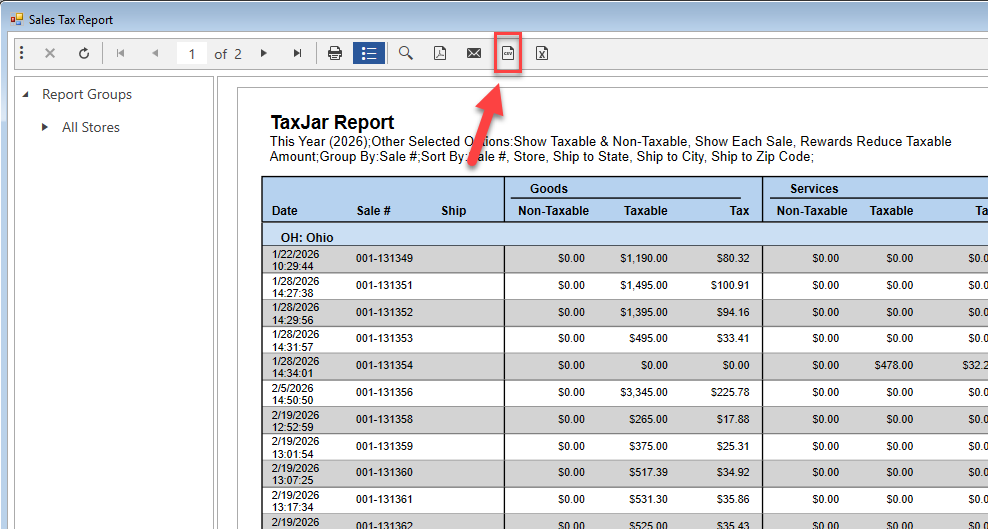Jump to the last report page
The width and height of the screenshot is (988, 529).
tap(297, 53)
